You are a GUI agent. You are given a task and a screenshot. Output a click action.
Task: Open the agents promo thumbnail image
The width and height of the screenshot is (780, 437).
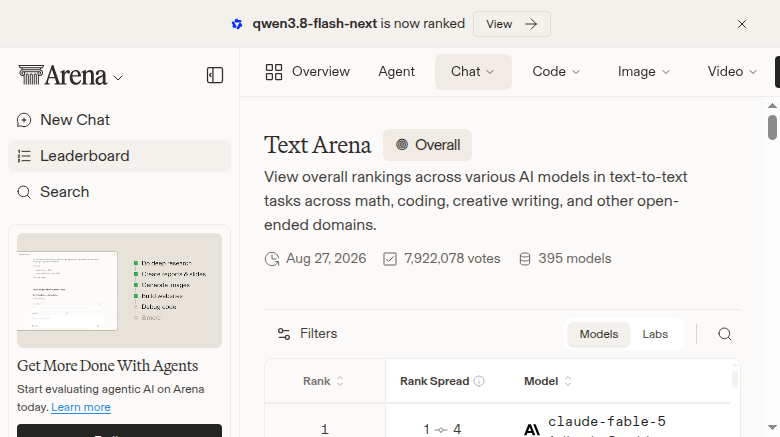[x=119, y=290]
